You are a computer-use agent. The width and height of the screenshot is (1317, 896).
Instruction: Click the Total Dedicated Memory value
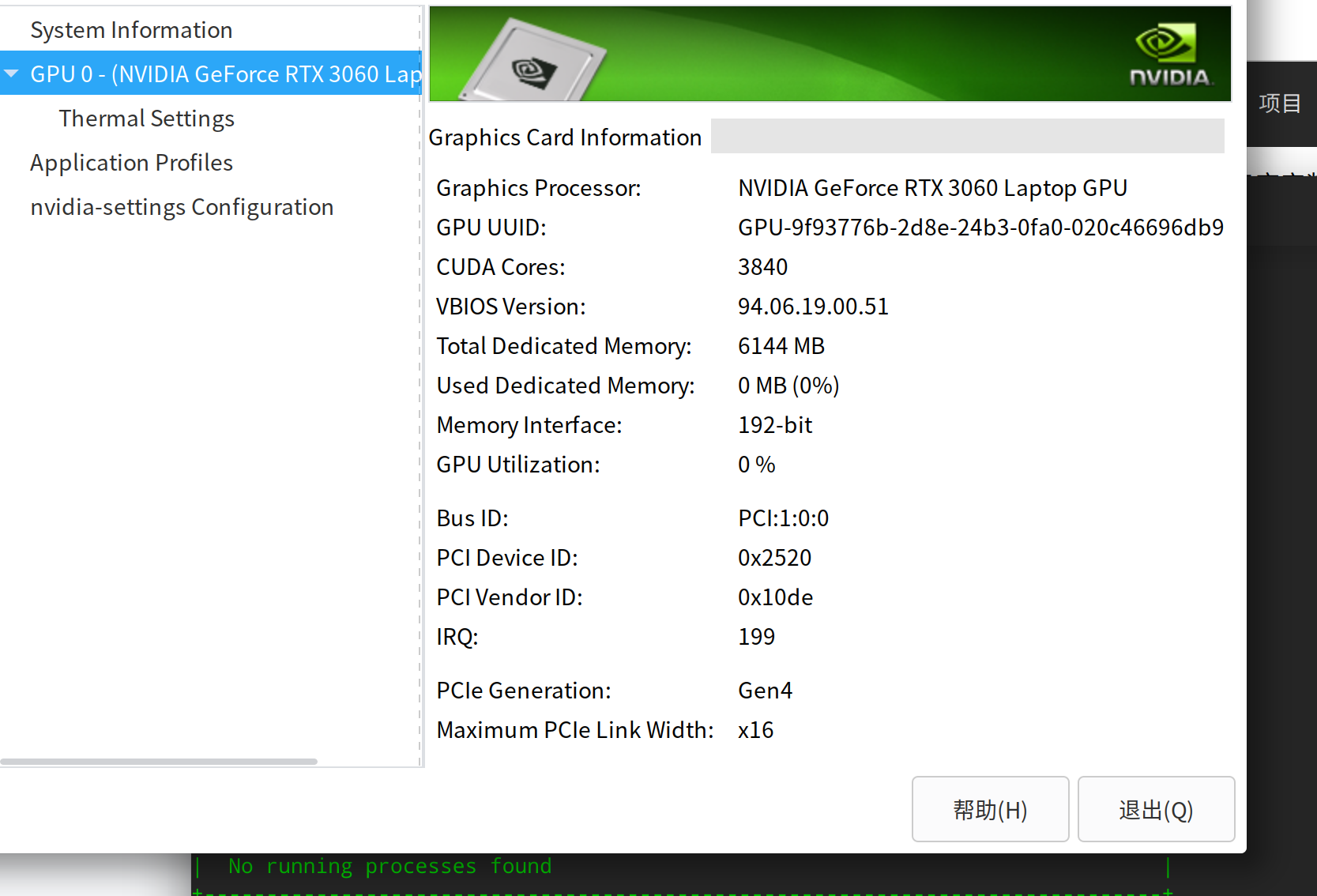781,346
